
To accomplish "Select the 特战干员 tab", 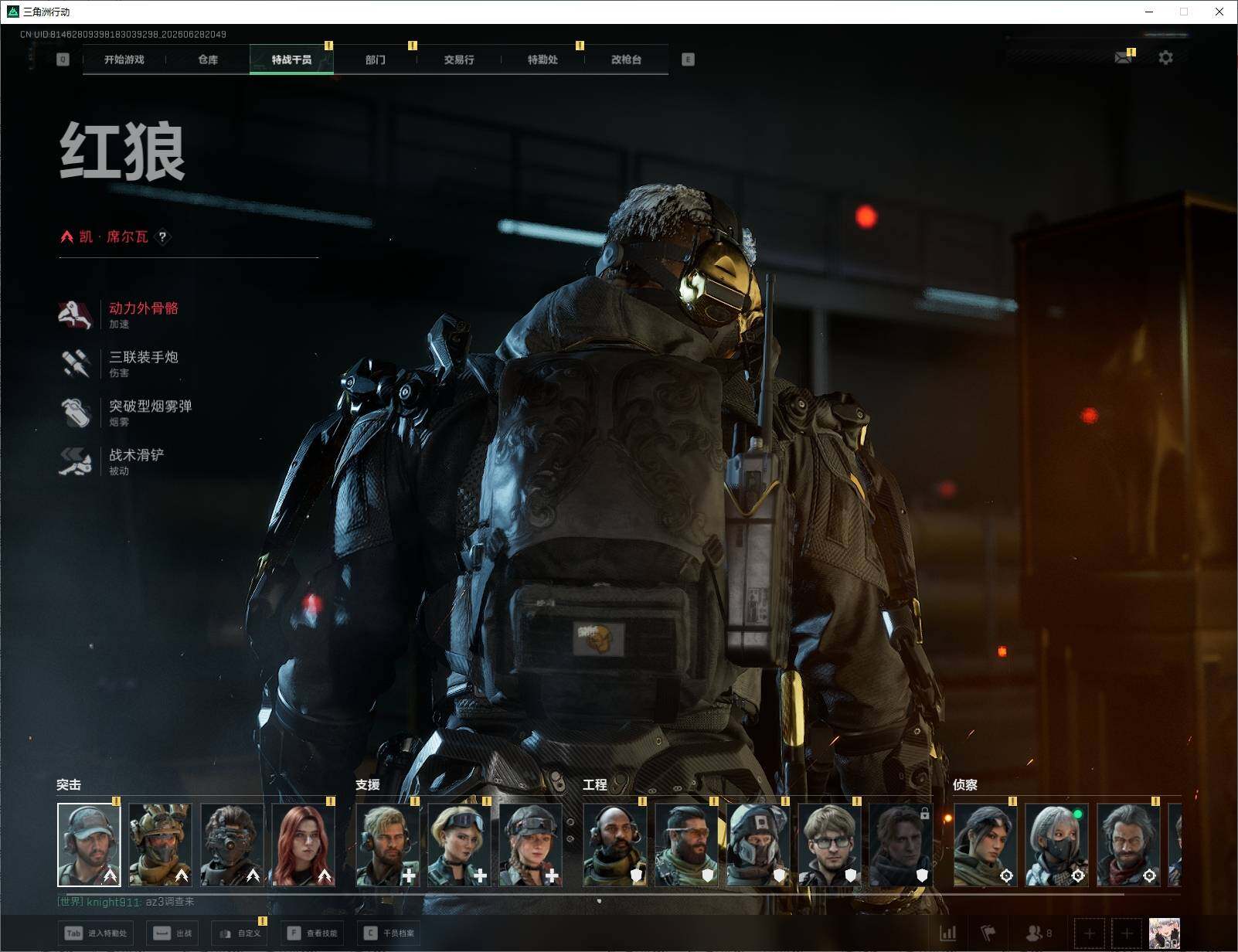I will click(x=291, y=59).
